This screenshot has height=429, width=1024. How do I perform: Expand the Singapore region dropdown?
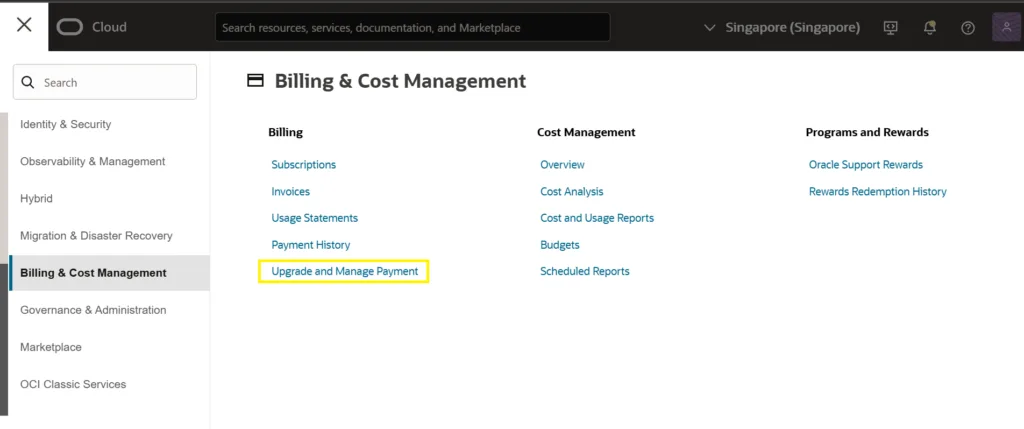782,28
